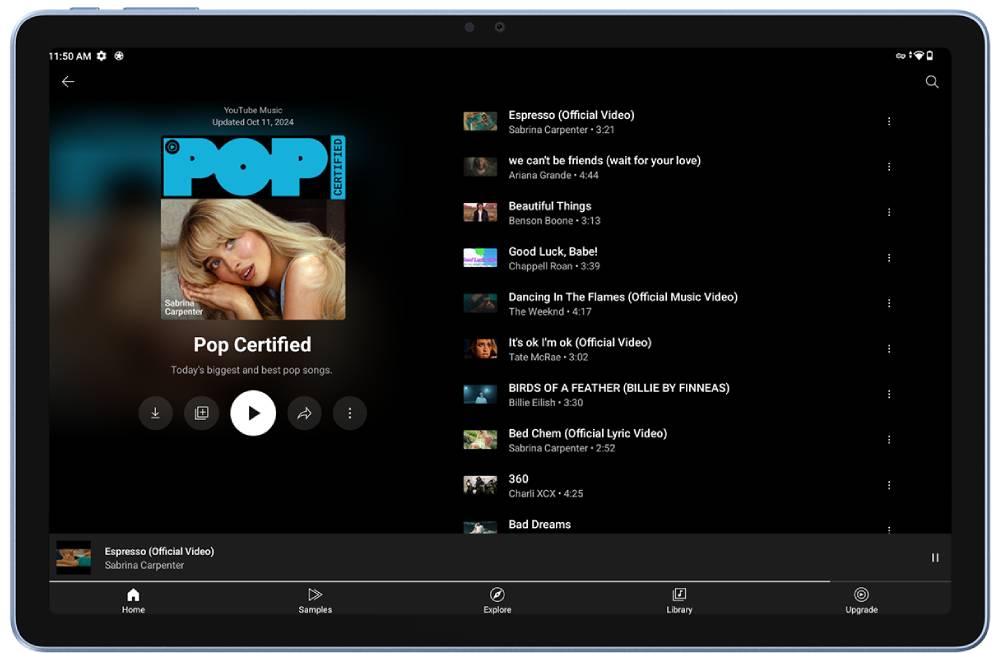Click Bed Chem thumbnail
This screenshot has width=1000, height=653.
click(x=480, y=440)
